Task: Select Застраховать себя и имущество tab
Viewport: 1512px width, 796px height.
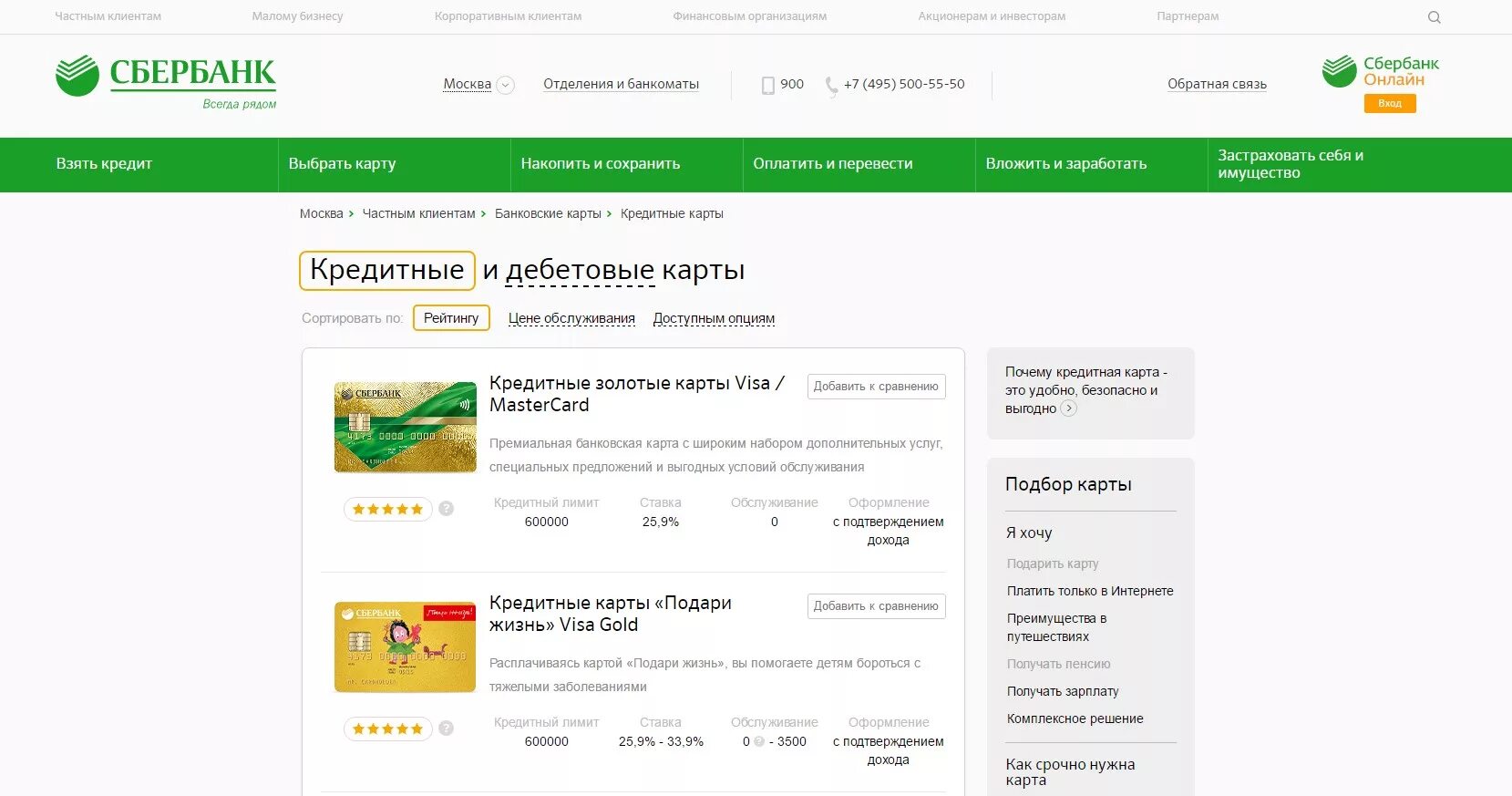Action: (1291, 164)
